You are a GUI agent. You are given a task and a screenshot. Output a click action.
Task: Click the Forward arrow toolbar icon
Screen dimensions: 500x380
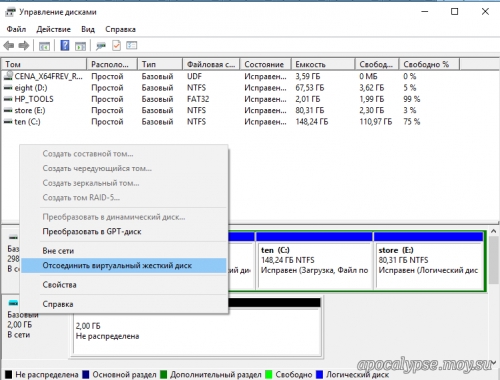coord(24,45)
